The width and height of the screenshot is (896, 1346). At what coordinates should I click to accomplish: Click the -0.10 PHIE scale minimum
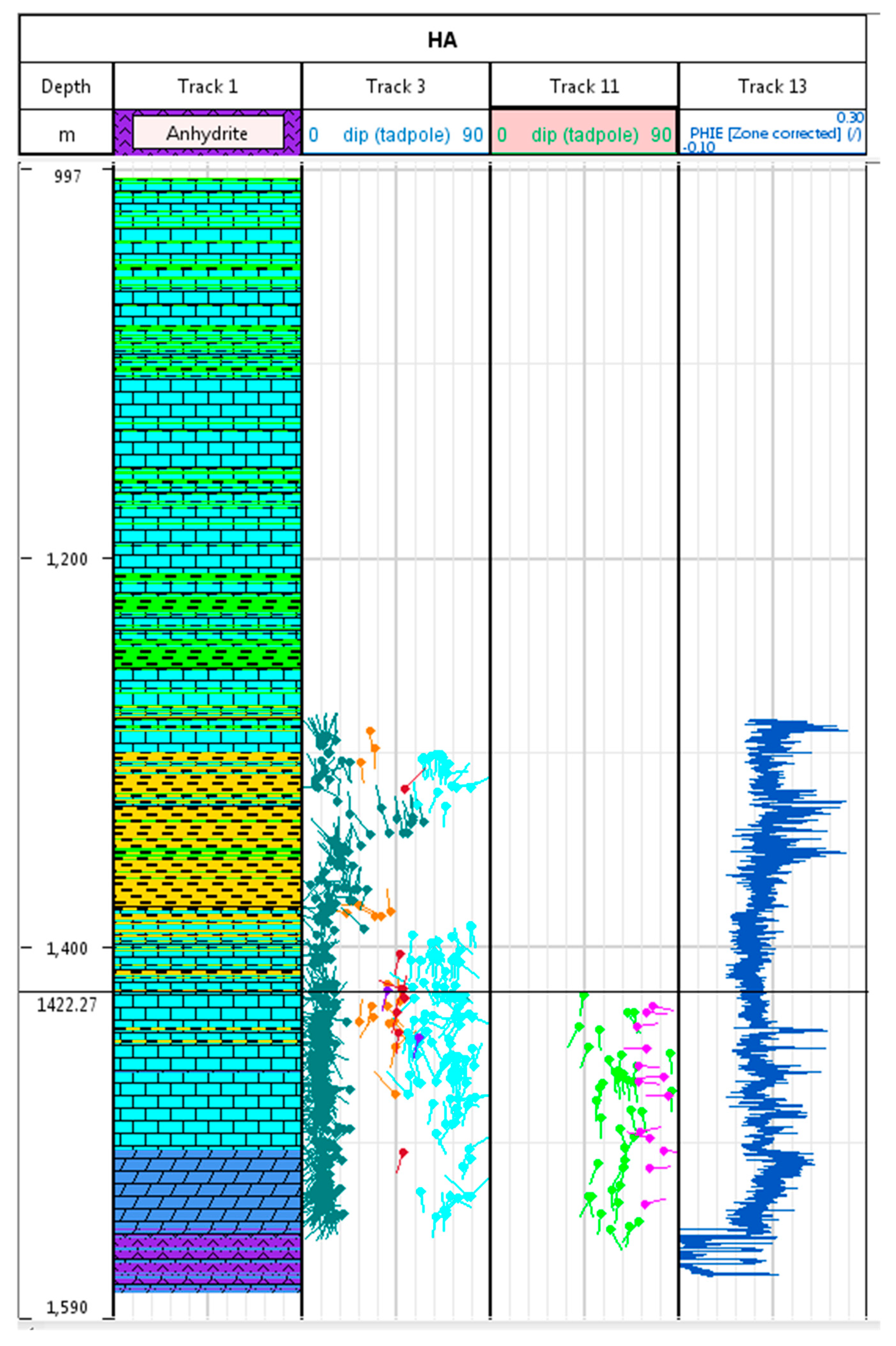[x=698, y=147]
